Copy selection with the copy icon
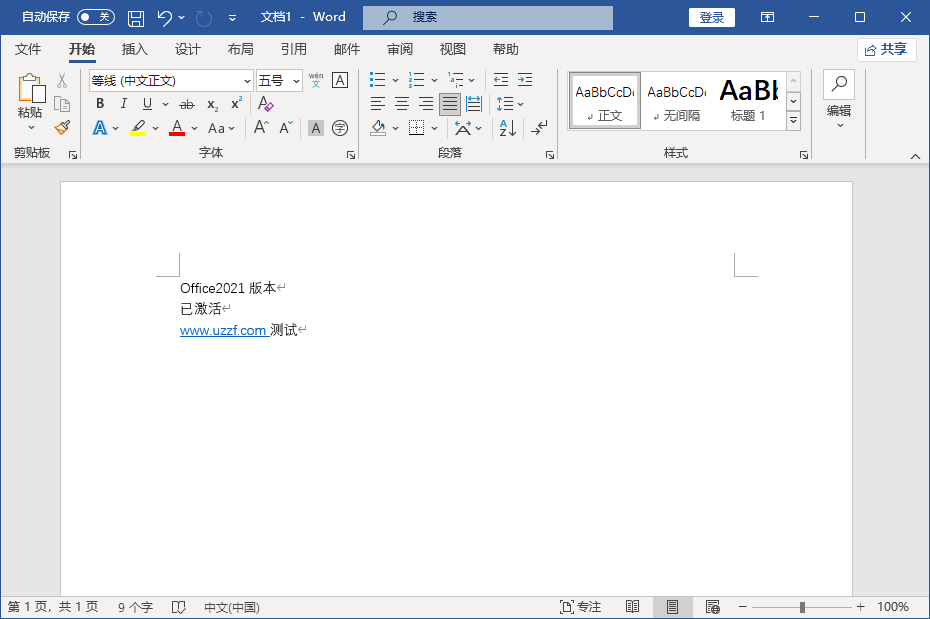Viewport: 930px width, 619px height. [x=62, y=104]
